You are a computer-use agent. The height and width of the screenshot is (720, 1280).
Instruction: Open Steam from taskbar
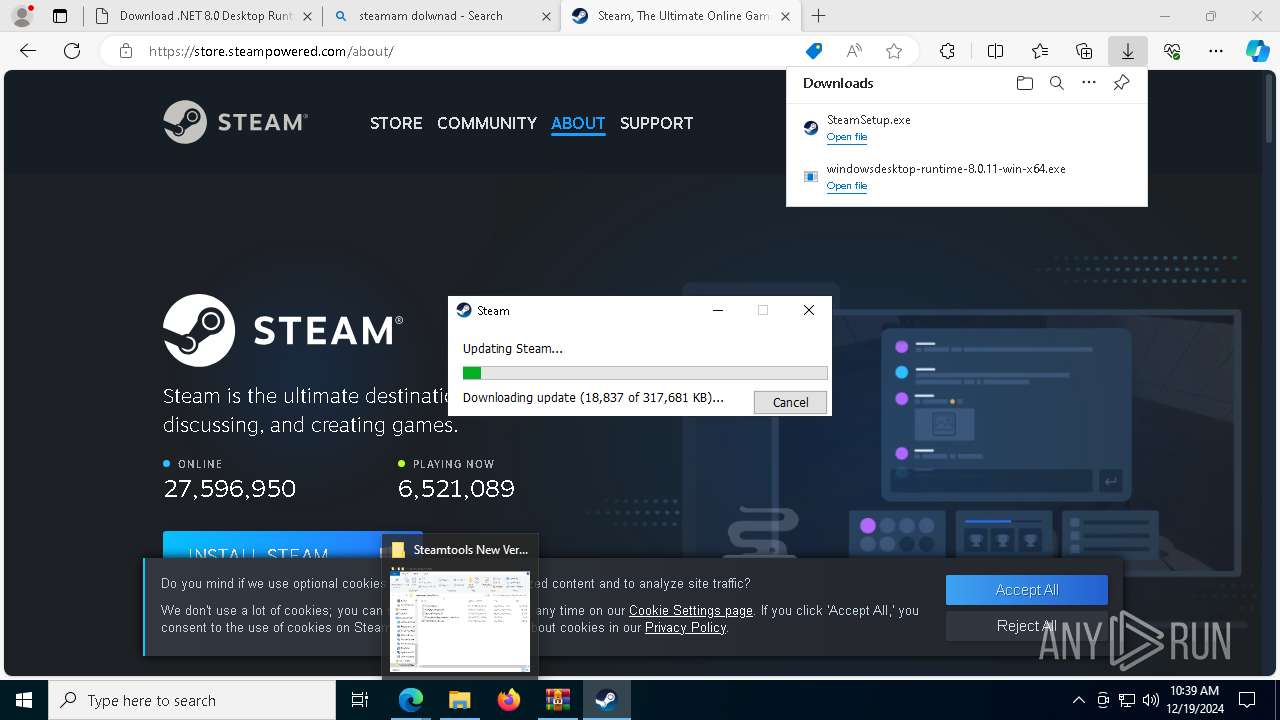coord(606,700)
